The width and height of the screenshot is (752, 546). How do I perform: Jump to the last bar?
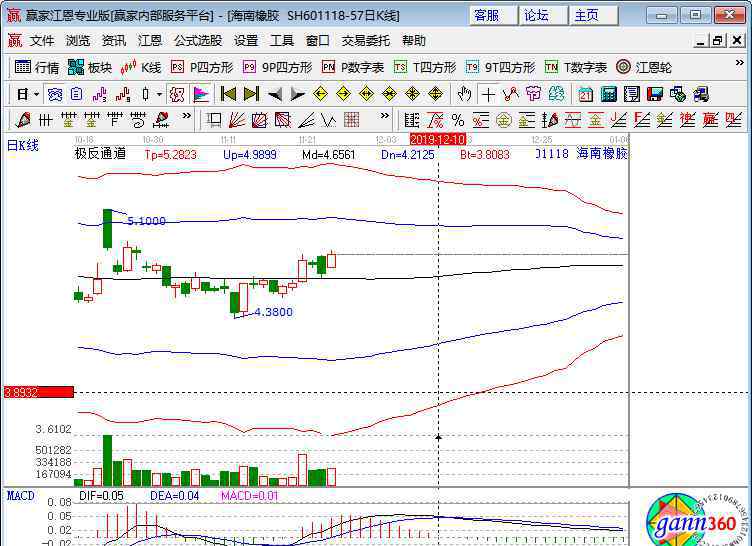[251, 94]
